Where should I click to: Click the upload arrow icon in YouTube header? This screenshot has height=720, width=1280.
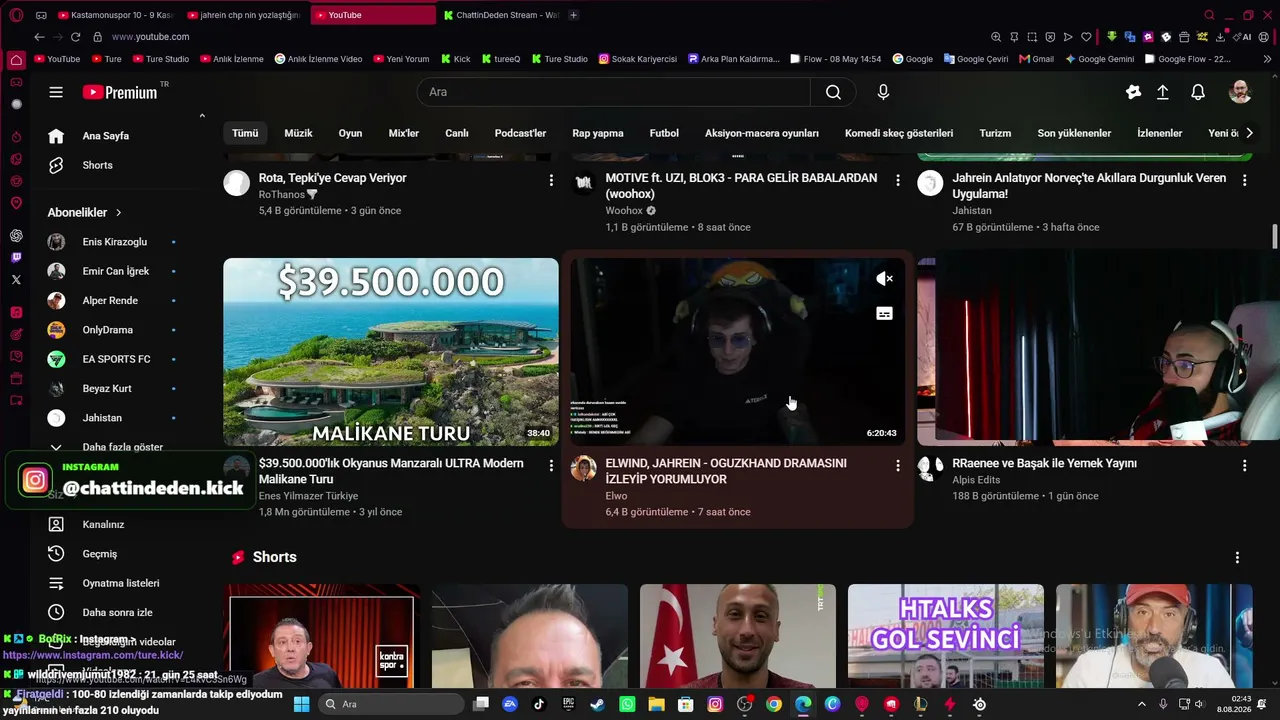coord(1163,92)
